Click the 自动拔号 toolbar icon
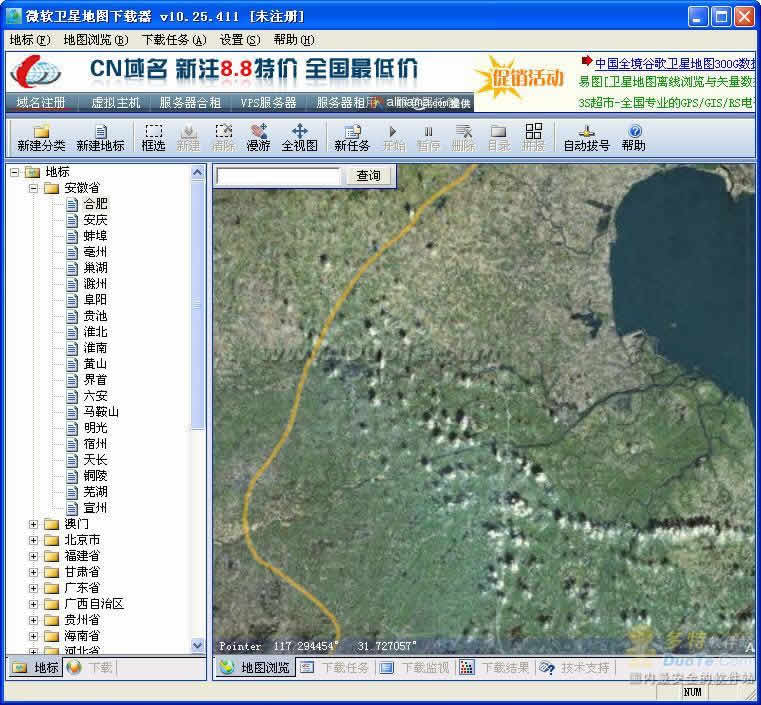 coord(586,138)
